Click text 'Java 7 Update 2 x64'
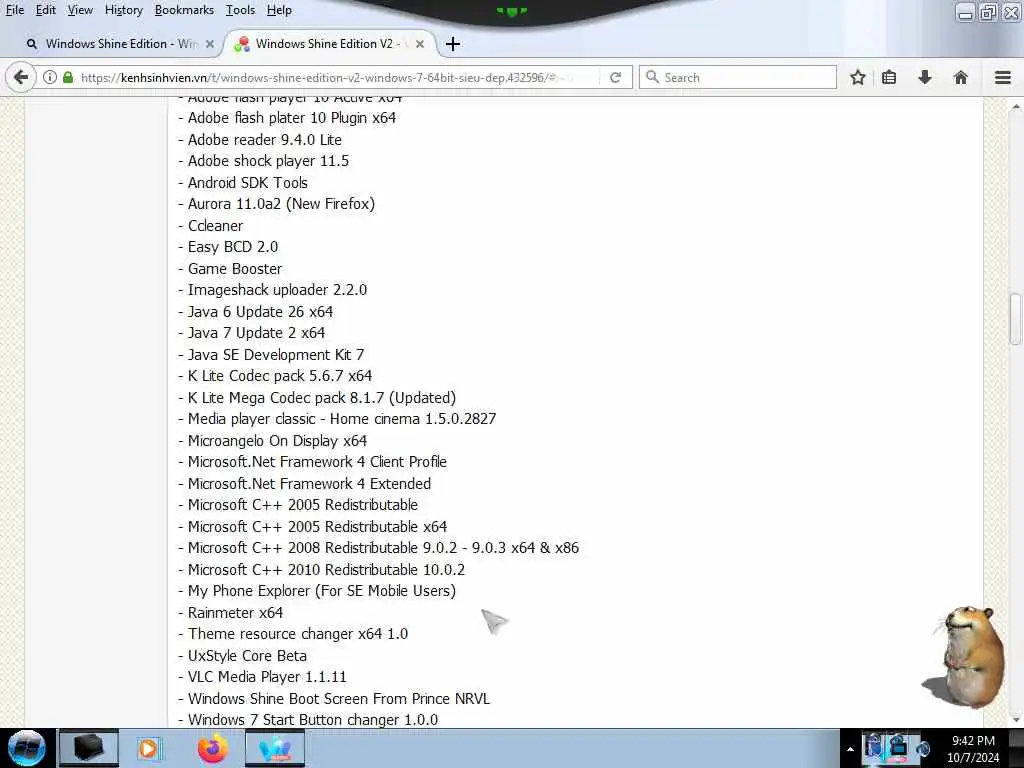Viewport: 1024px width, 768px height. (256, 333)
